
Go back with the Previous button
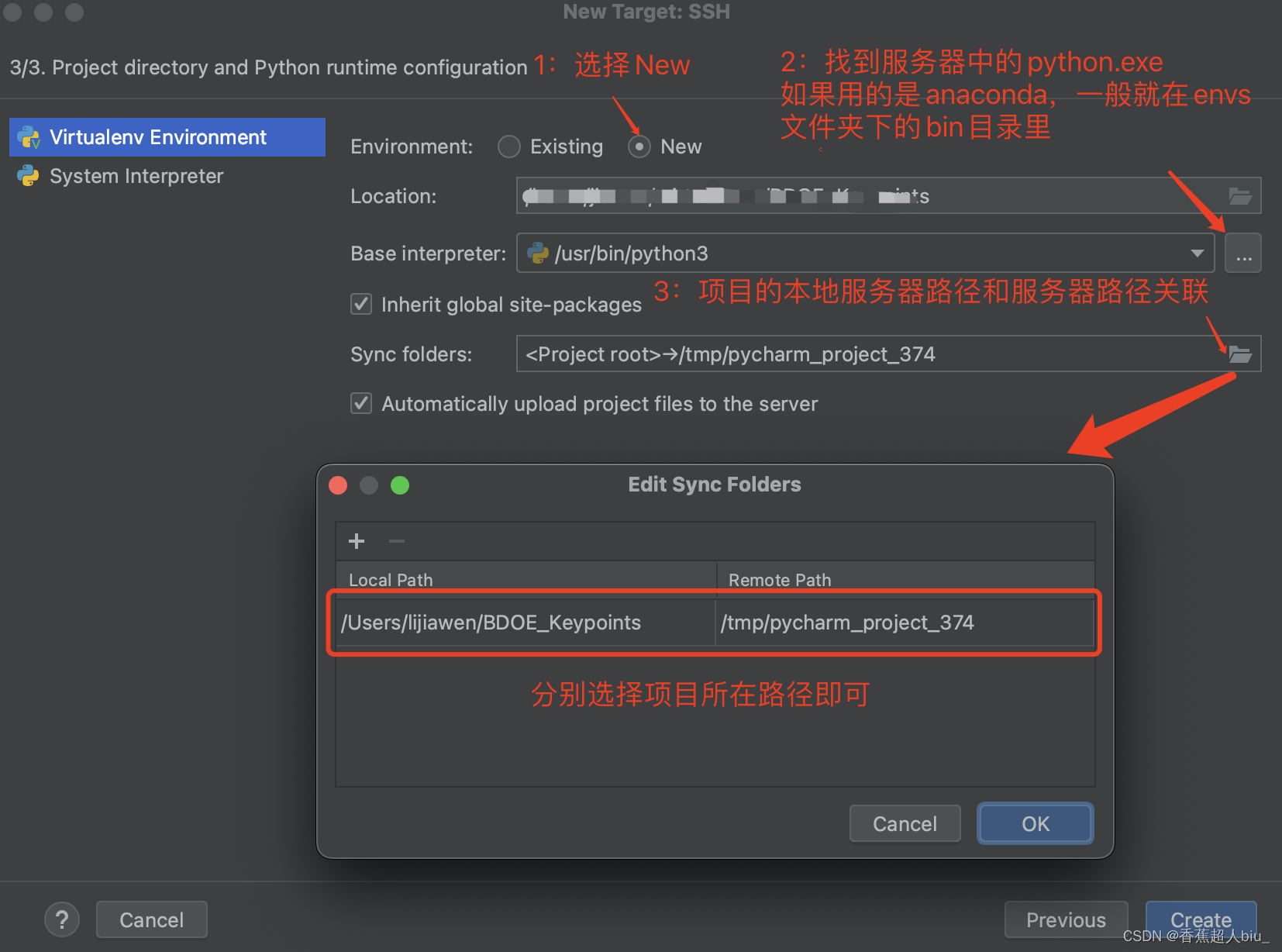point(1067,920)
